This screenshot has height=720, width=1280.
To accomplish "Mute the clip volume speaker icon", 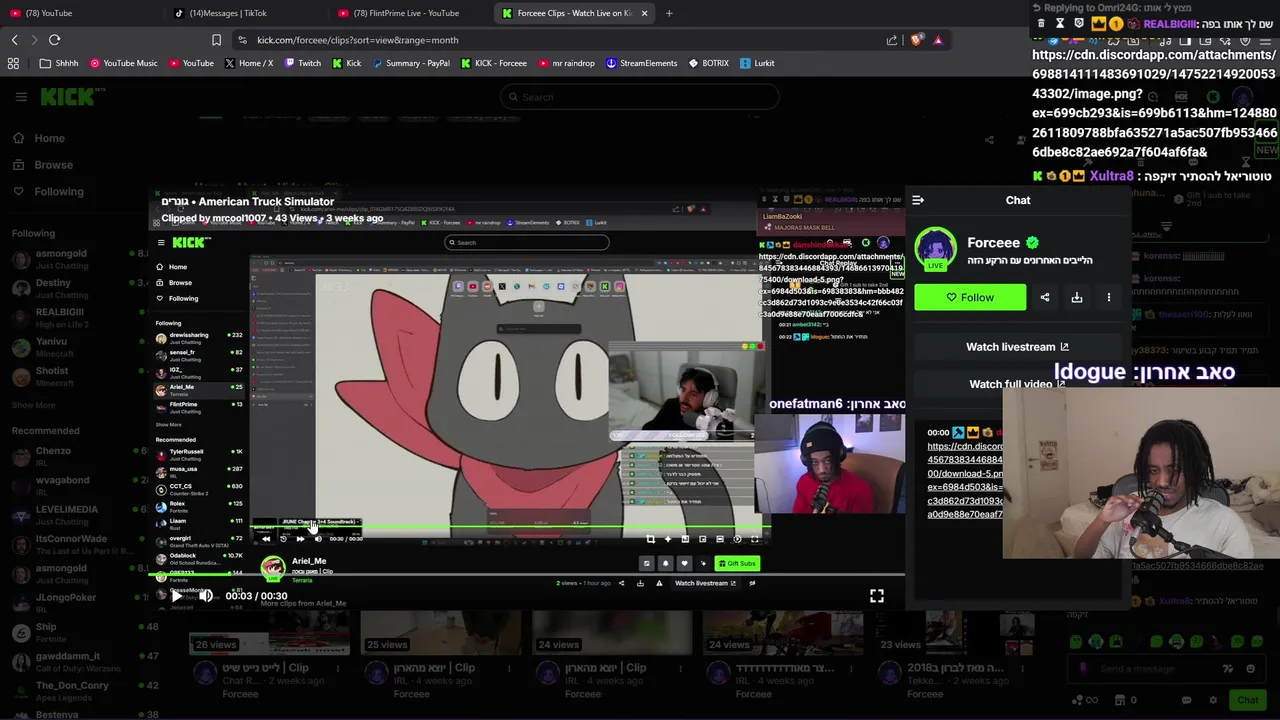I will [x=205, y=596].
